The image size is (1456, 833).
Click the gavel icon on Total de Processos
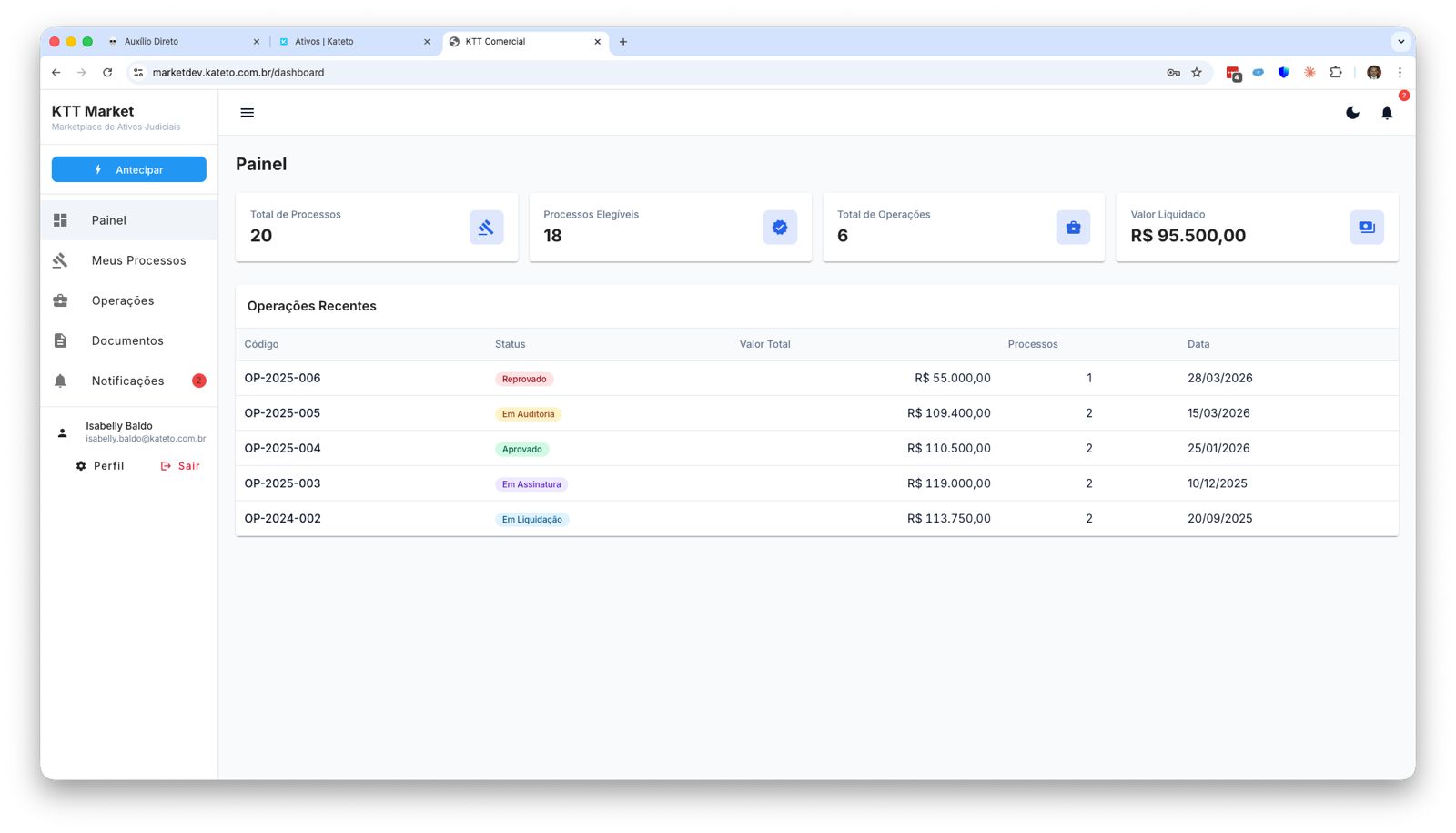coord(486,228)
